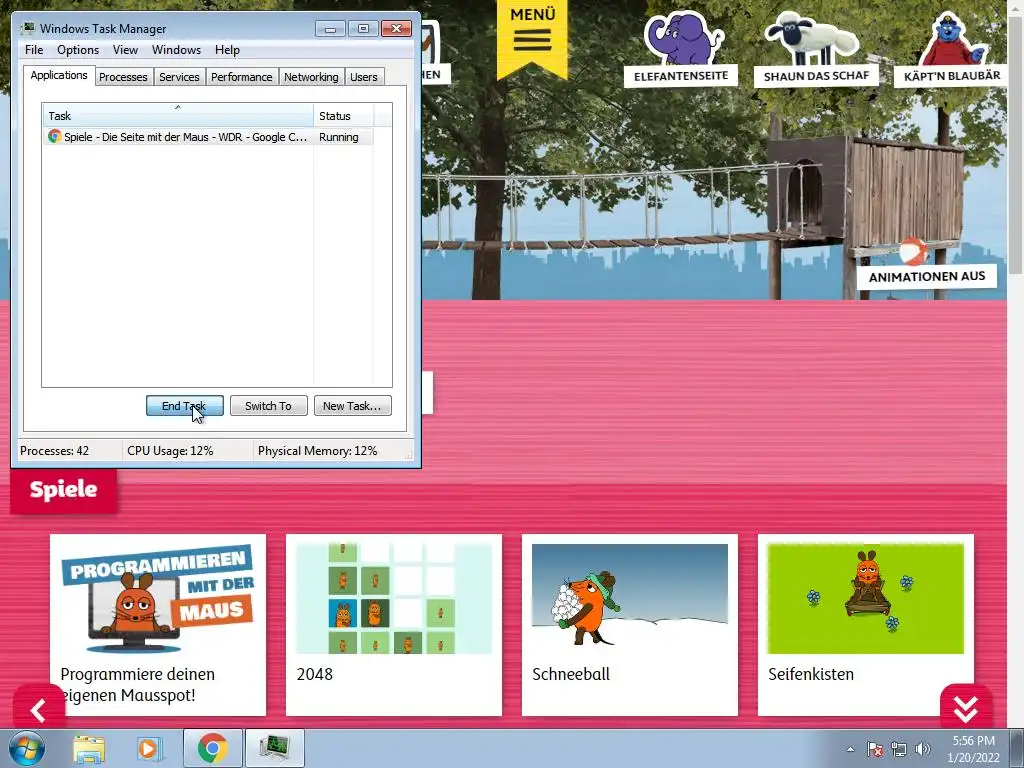Open the Programmieren mit der Maus thumbnail
The height and width of the screenshot is (768, 1024).
158,599
